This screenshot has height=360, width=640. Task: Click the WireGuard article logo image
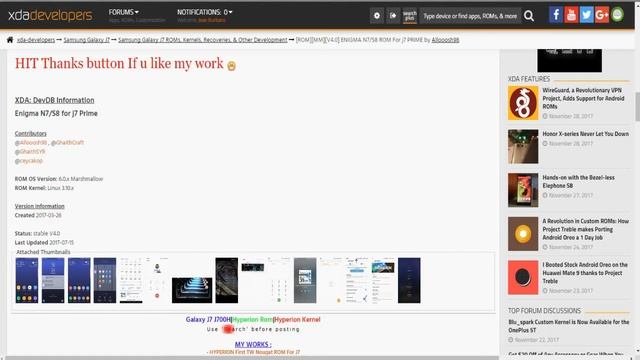click(x=523, y=103)
